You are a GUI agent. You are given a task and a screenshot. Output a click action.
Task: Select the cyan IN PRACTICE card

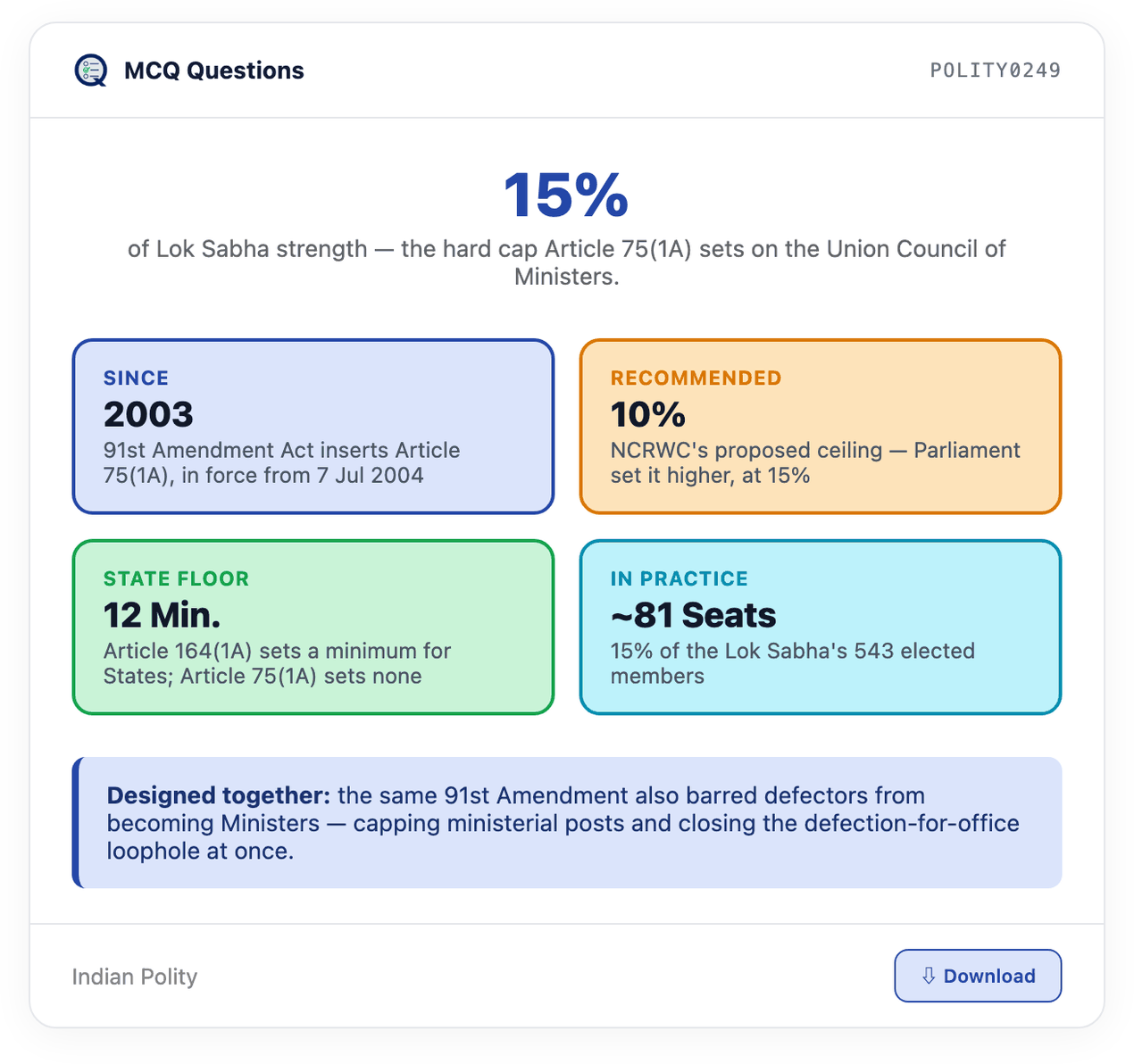tap(821, 628)
